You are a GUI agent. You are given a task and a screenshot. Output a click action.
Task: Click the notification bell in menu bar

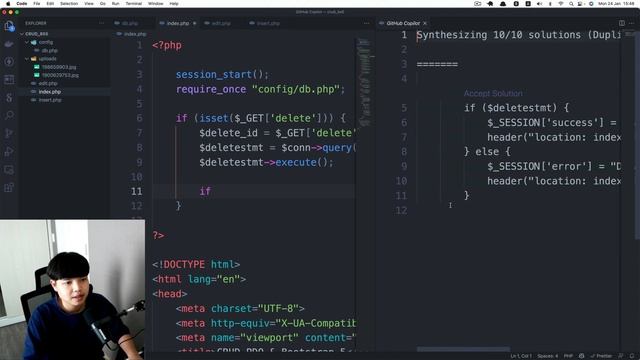click(503, 4)
